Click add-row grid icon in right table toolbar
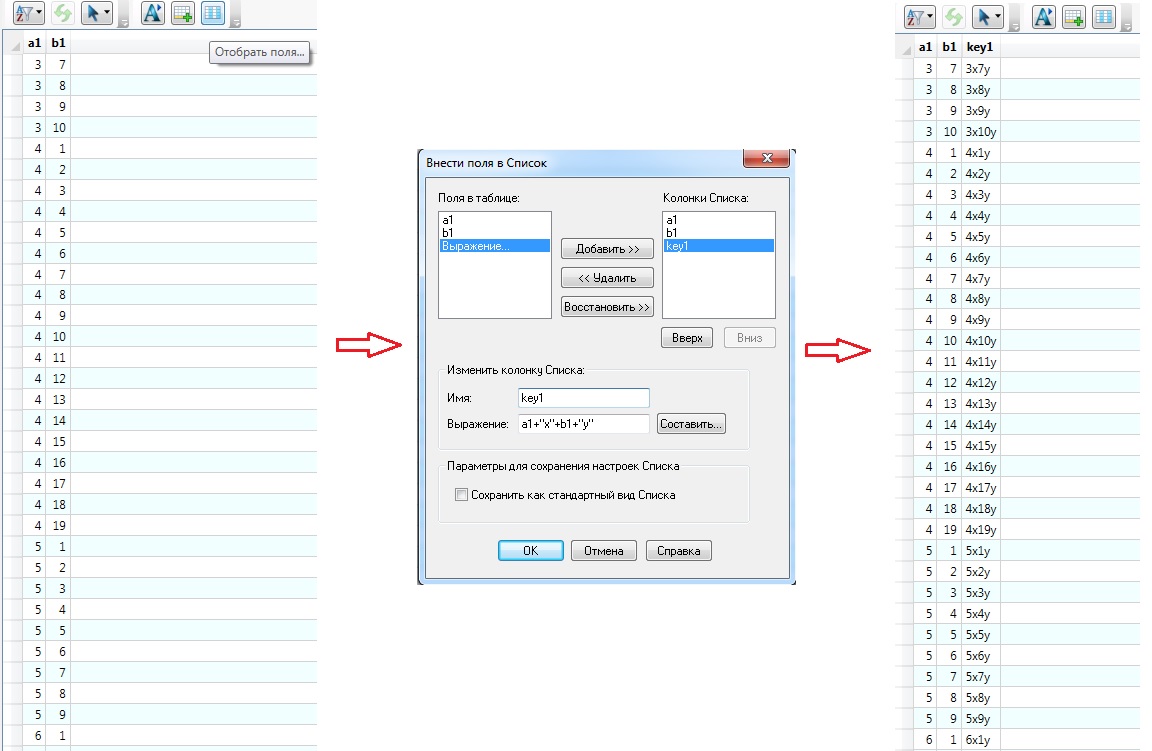This screenshot has width=1152, height=751. pyautogui.click(x=1073, y=17)
